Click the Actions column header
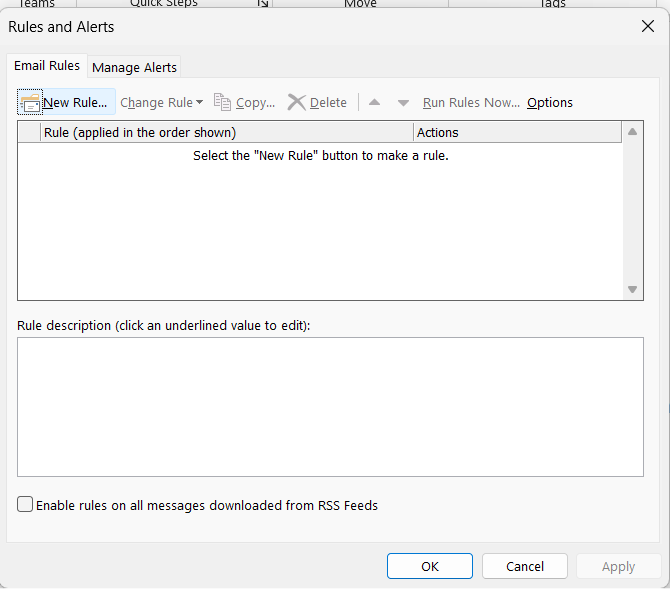670x590 pixels. tap(516, 132)
